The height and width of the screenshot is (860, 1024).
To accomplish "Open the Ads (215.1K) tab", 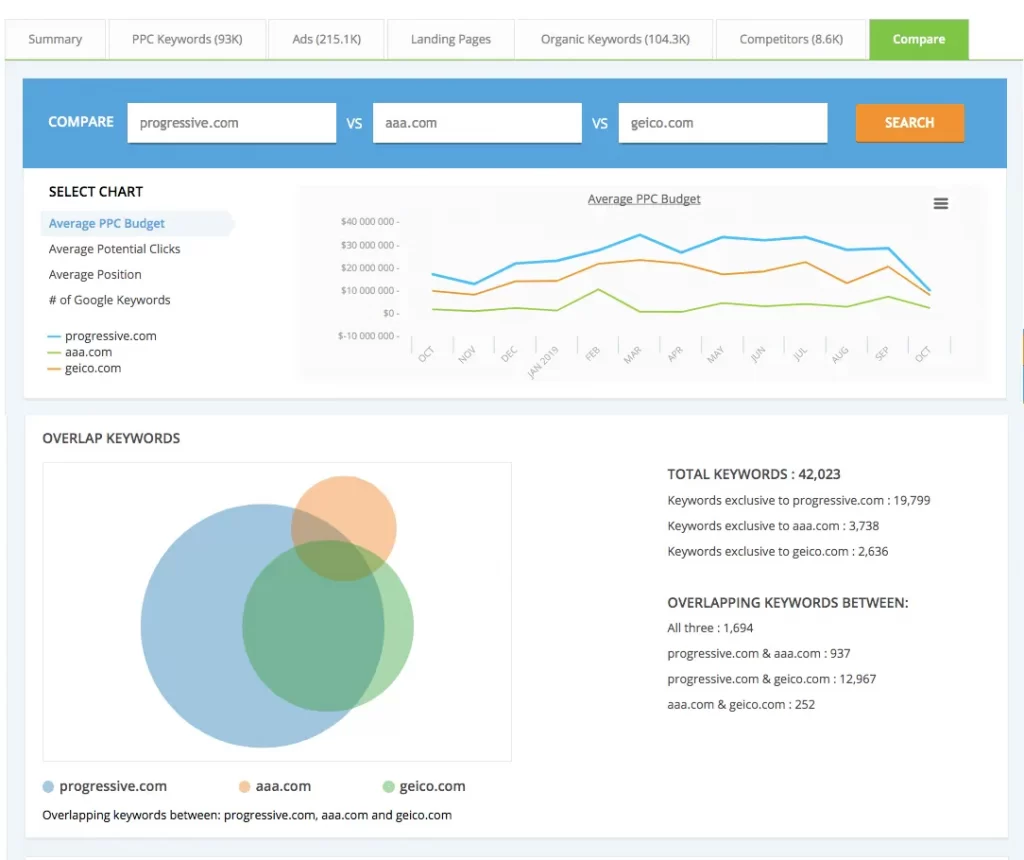I will tap(327, 39).
